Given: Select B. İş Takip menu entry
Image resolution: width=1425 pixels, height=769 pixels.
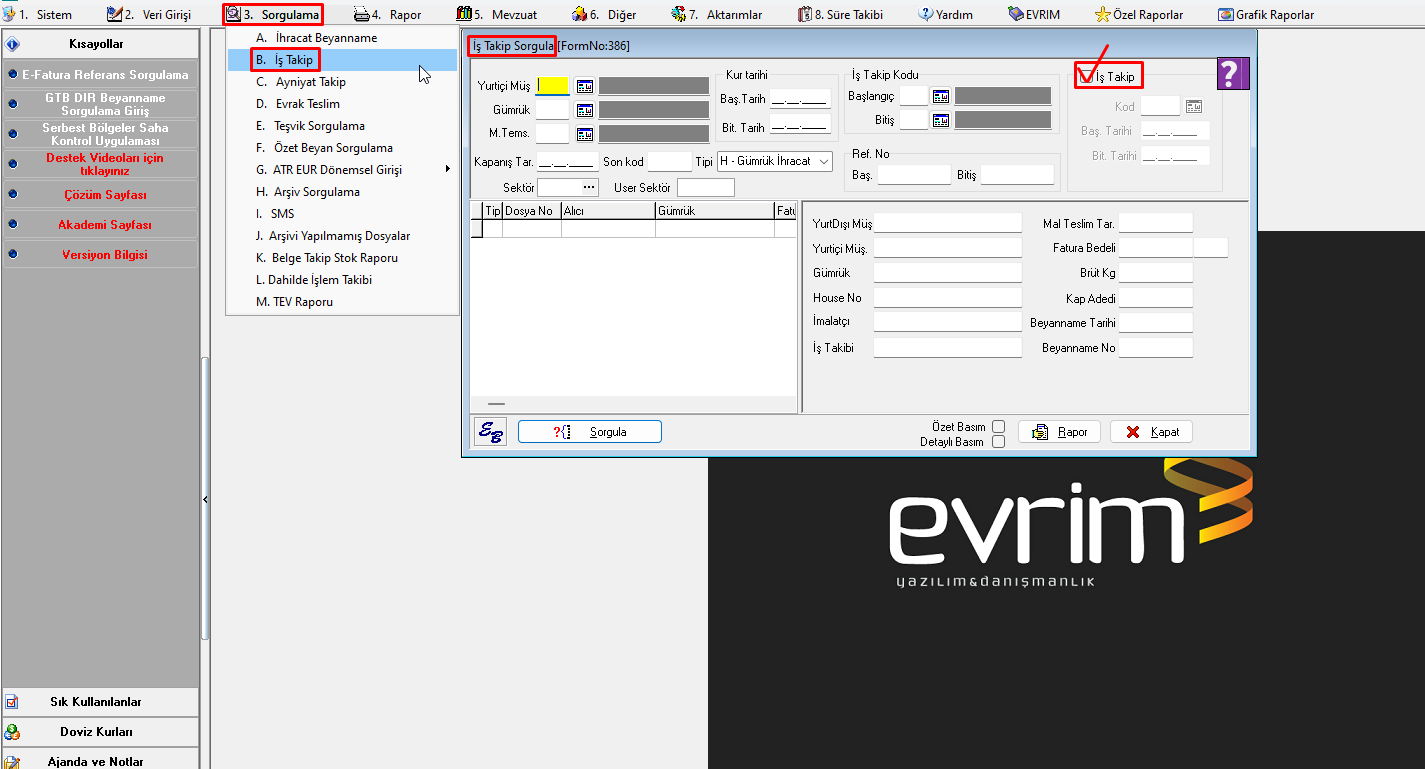Looking at the screenshot, I should pyautogui.click(x=342, y=60).
